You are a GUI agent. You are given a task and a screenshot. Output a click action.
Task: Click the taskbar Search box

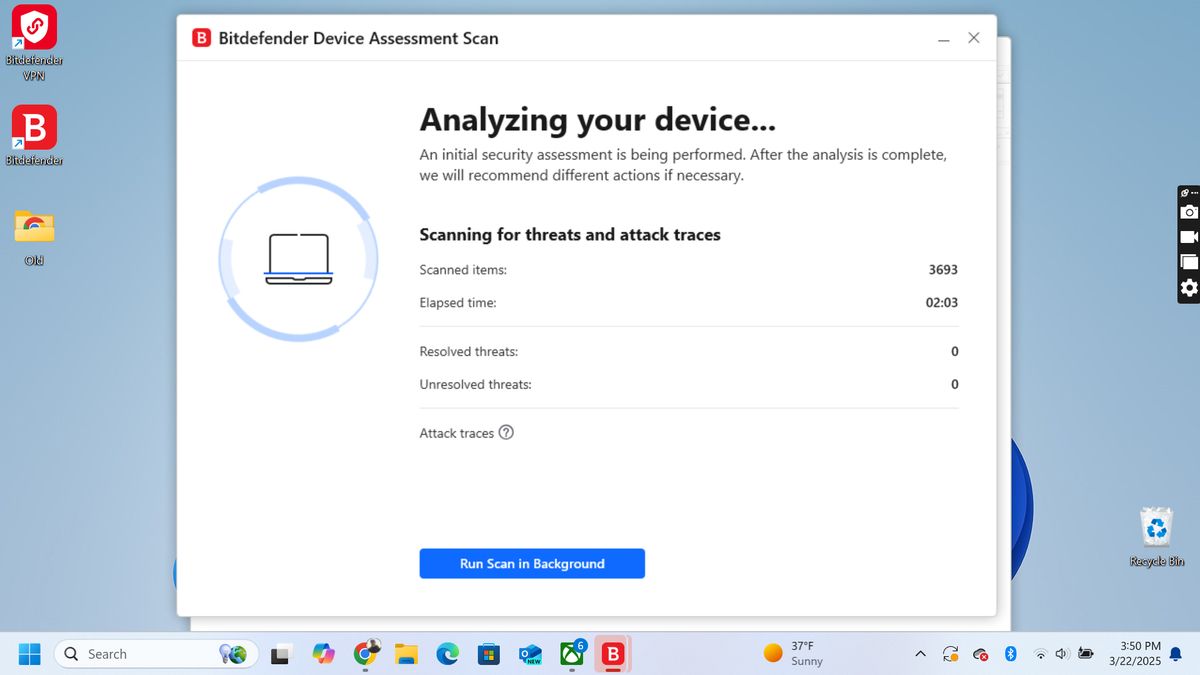click(x=156, y=654)
